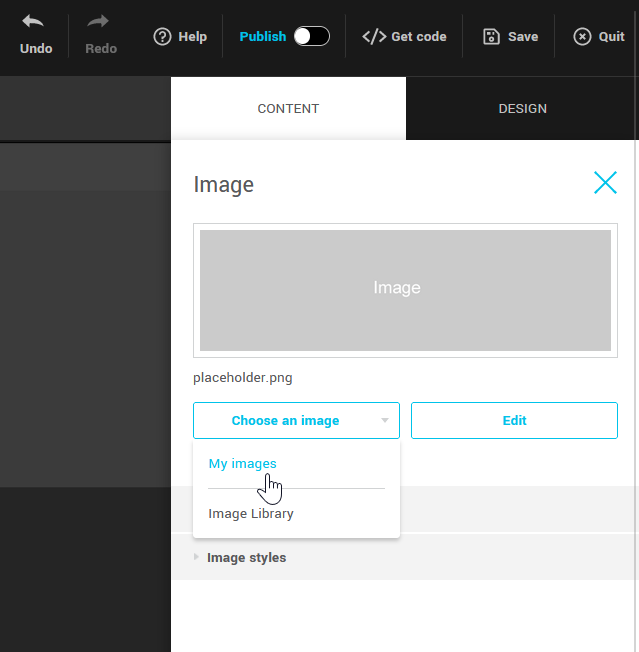The width and height of the screenshot is (639, 652).
Task: Select My images from the dropdown menu
Action: pyautogui.click(x=242, y=464)
